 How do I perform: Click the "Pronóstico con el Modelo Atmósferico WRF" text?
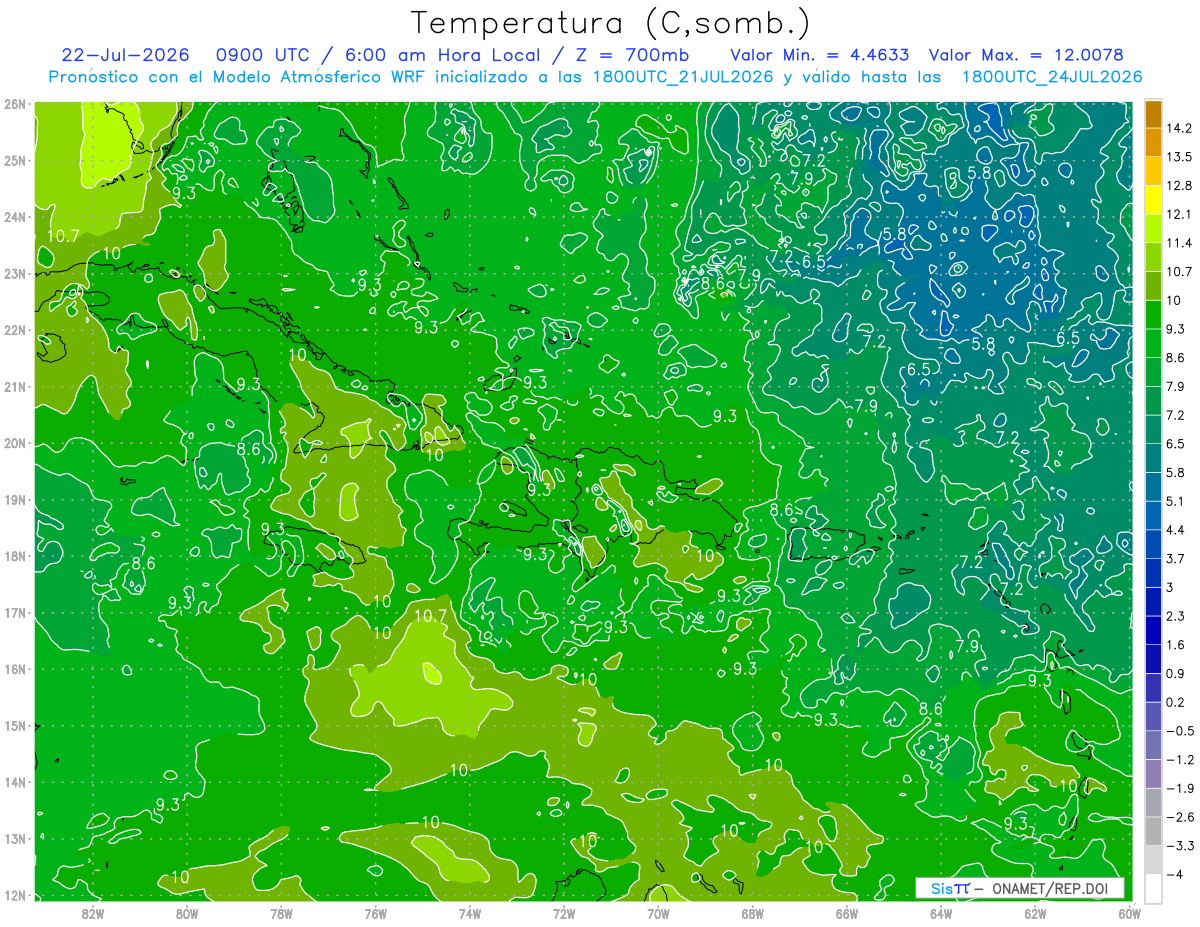238,76
